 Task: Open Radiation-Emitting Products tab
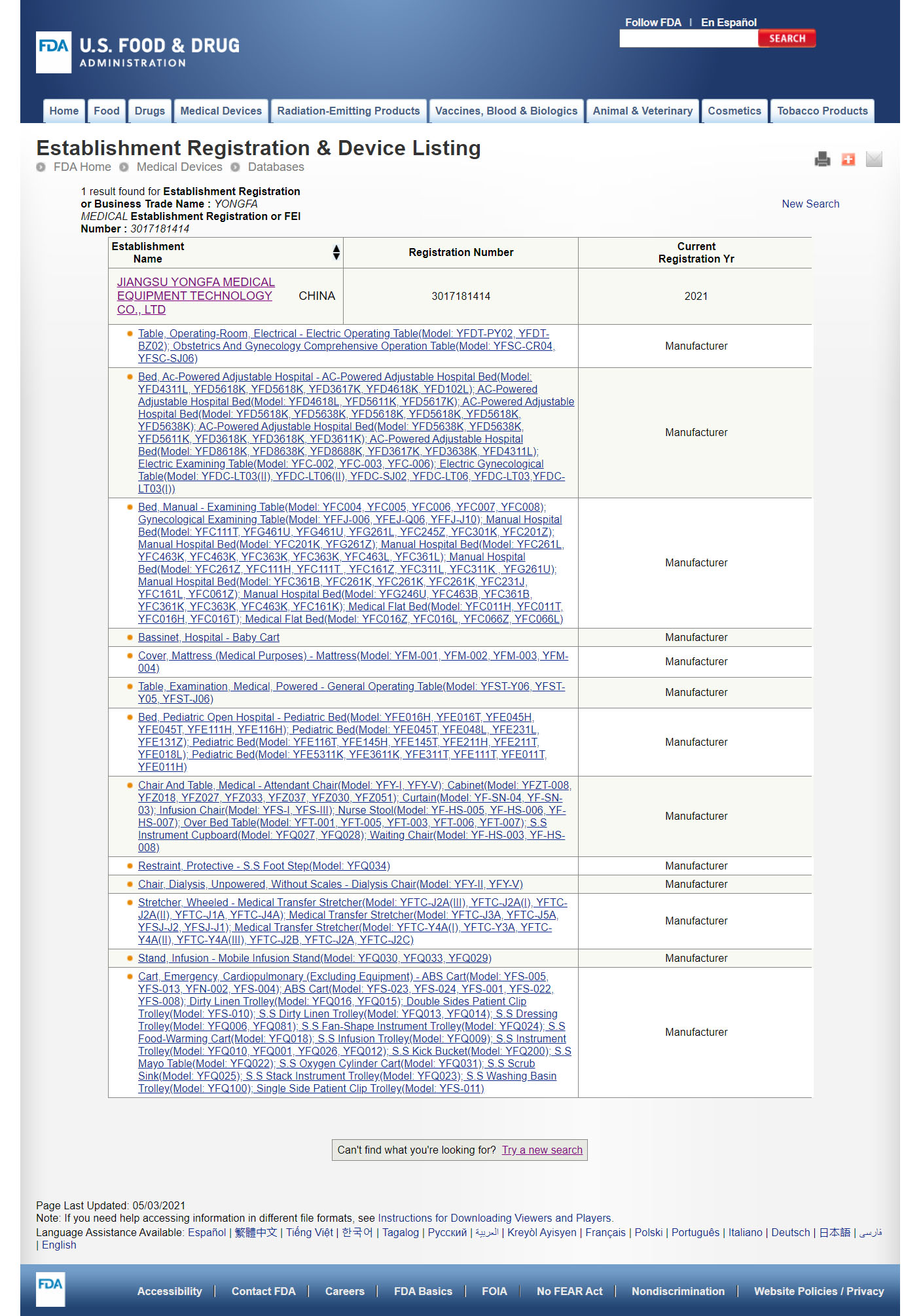348,111
